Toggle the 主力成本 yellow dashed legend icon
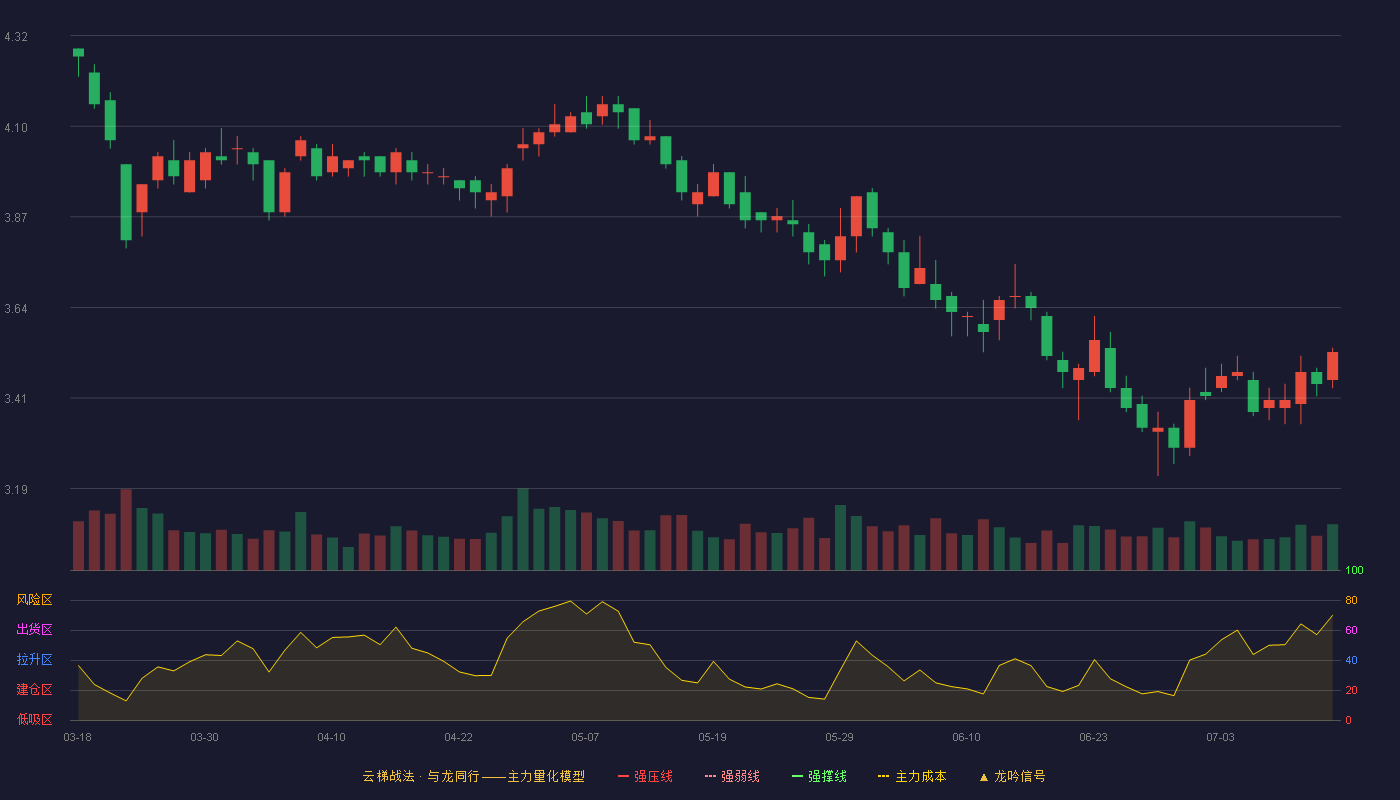 point(883,776)
